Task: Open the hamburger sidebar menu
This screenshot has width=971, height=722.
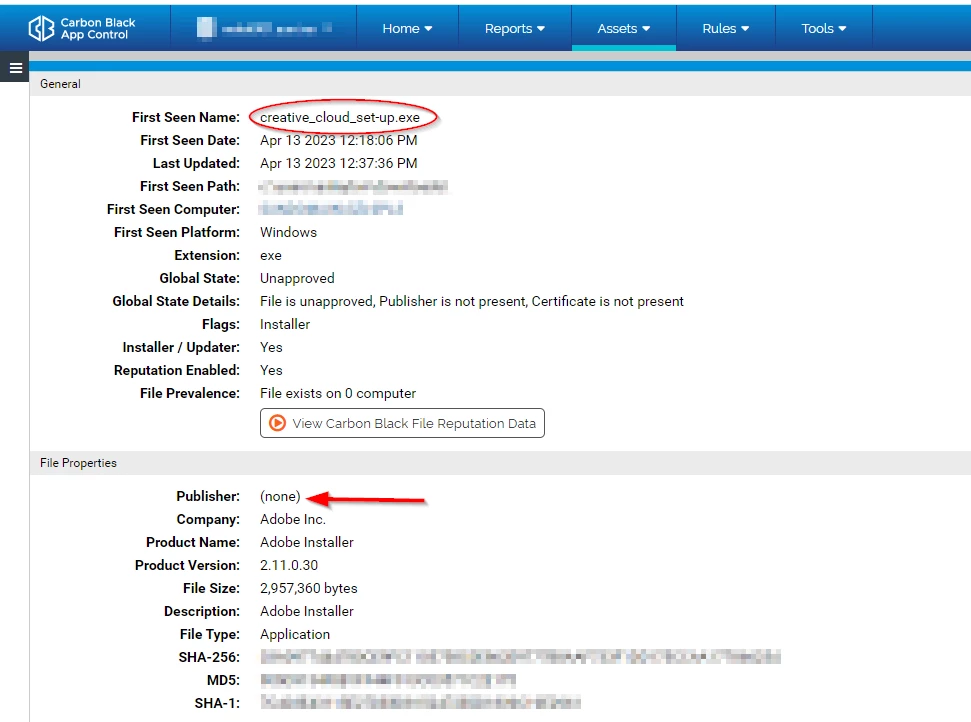Action: (x=15, y=68)
